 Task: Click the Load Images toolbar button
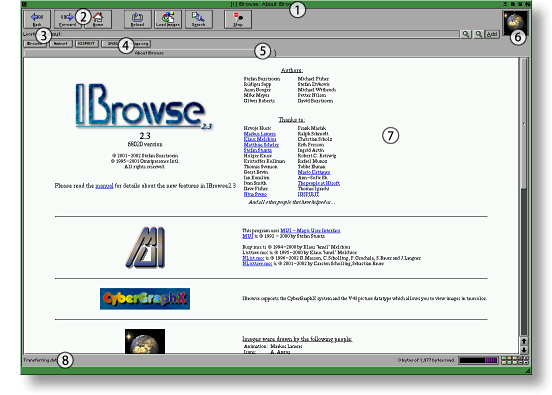(x=168, y=19)
